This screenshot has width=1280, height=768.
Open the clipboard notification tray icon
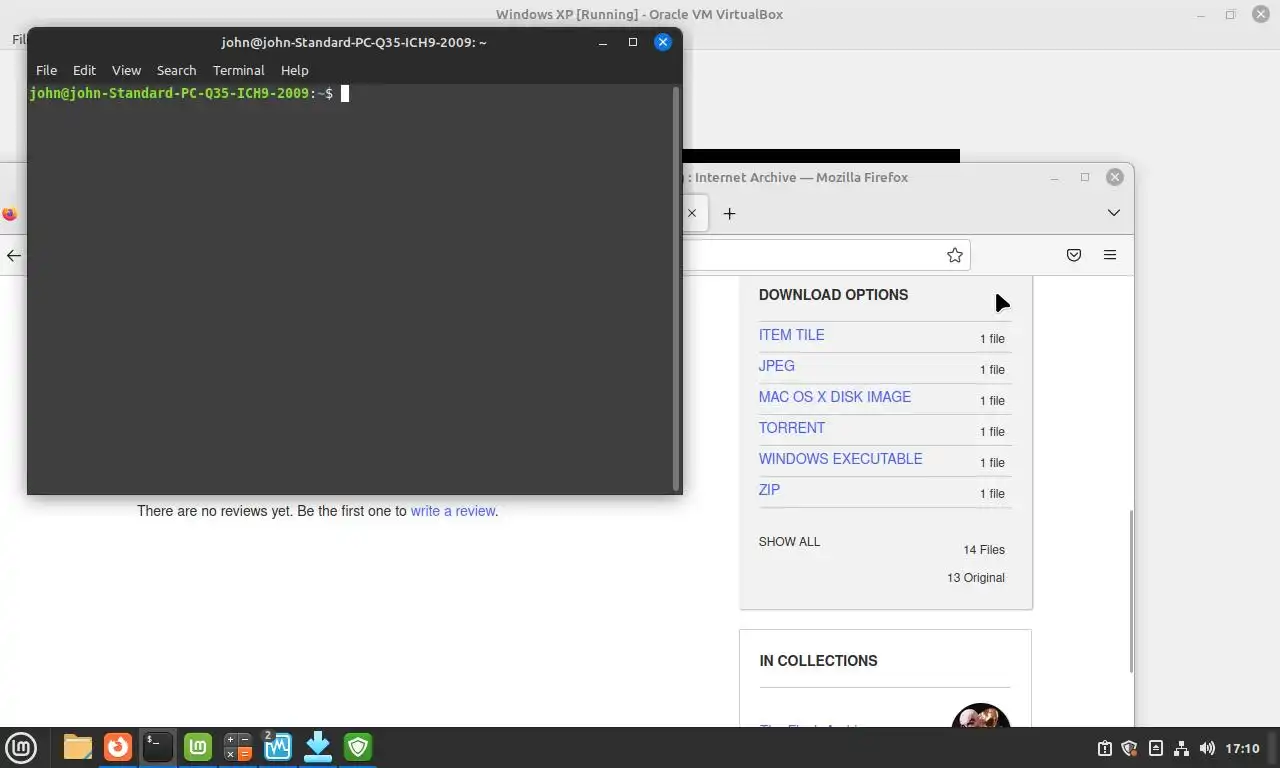(x=1105, y=748)
